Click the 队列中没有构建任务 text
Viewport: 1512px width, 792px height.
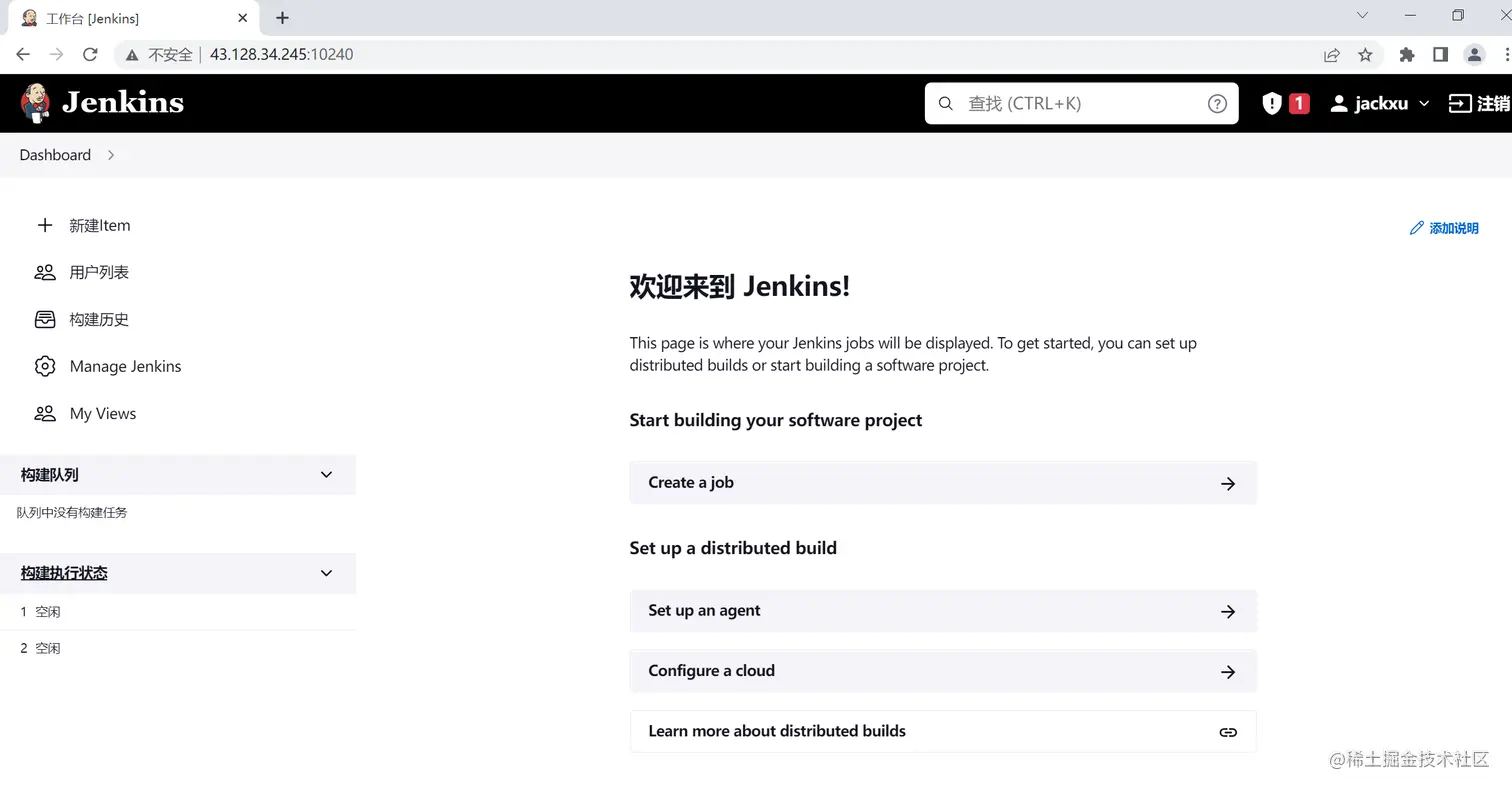pos(72,512)
